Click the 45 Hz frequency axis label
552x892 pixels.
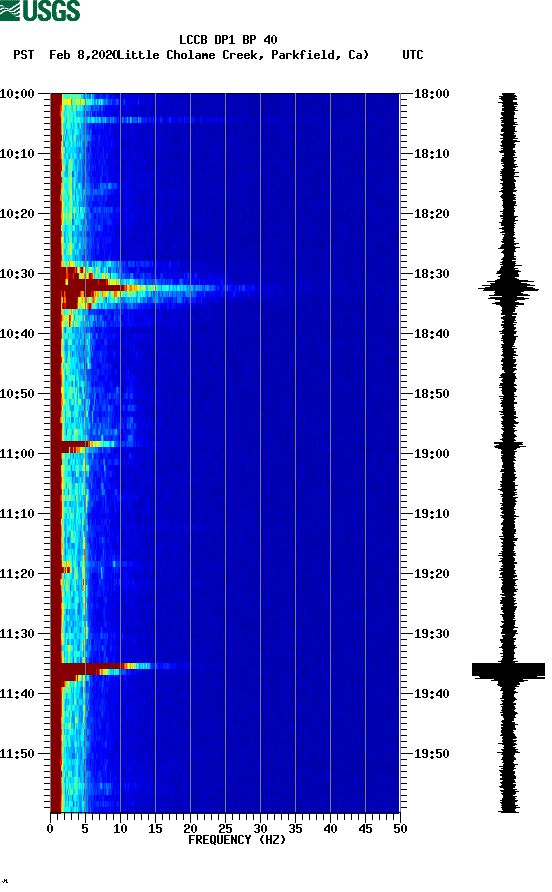point(365,829)
